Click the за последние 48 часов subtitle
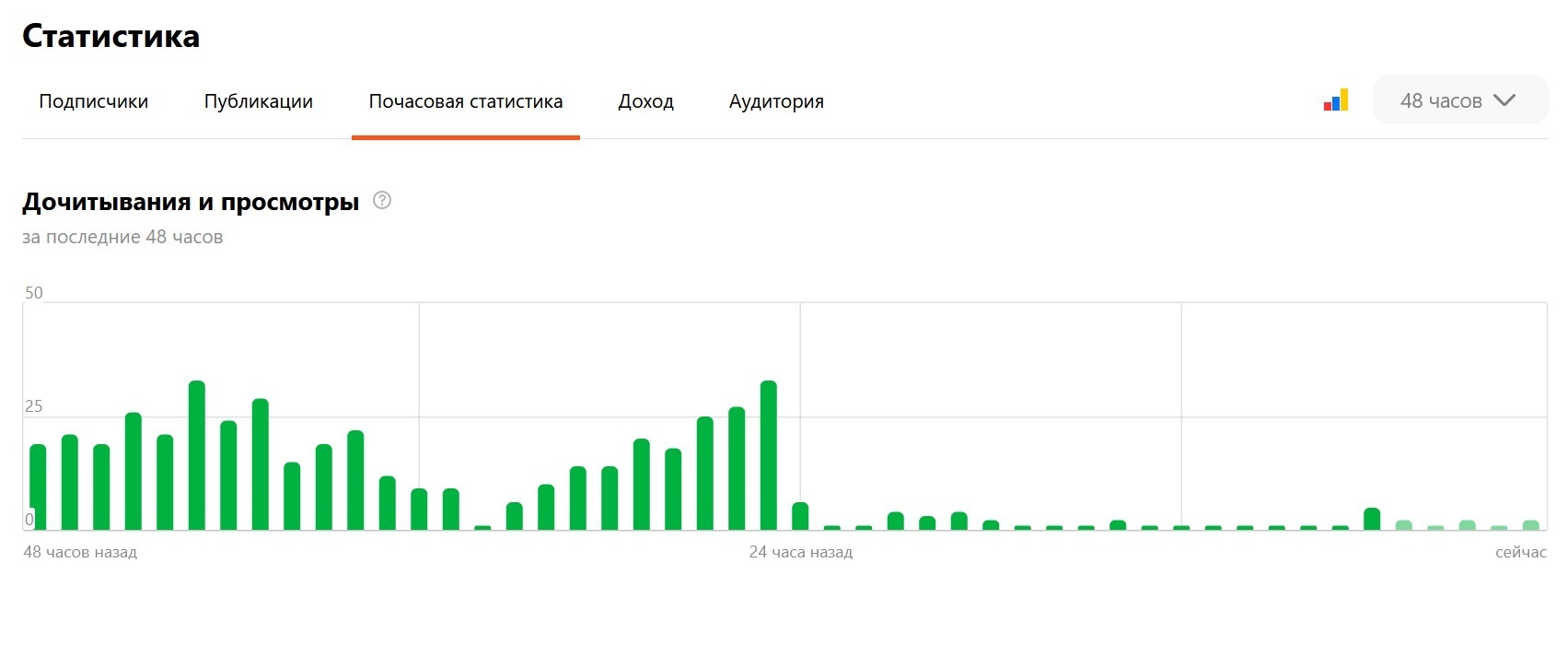Viewport: 1568px width, 645px height. pyautogui.click(x=122, y=237)
